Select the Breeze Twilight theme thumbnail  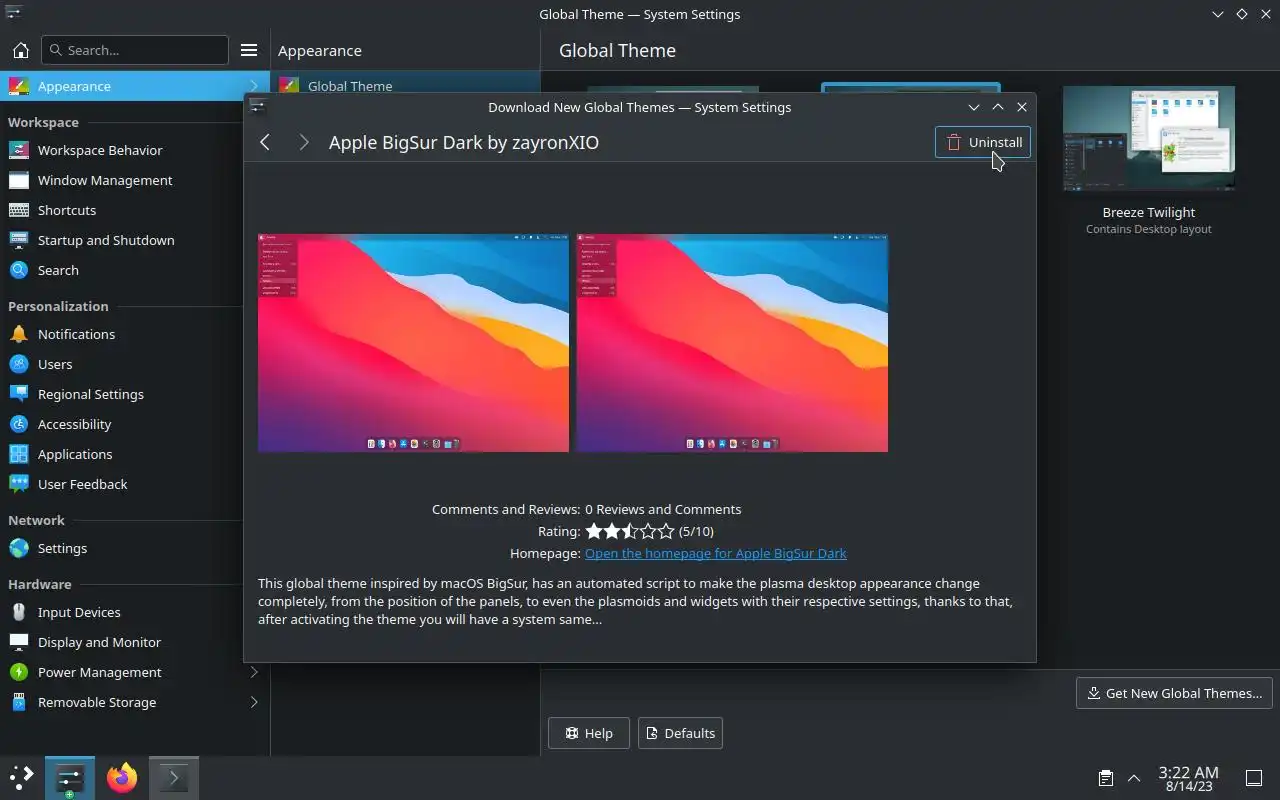(x=1149, y=138)
